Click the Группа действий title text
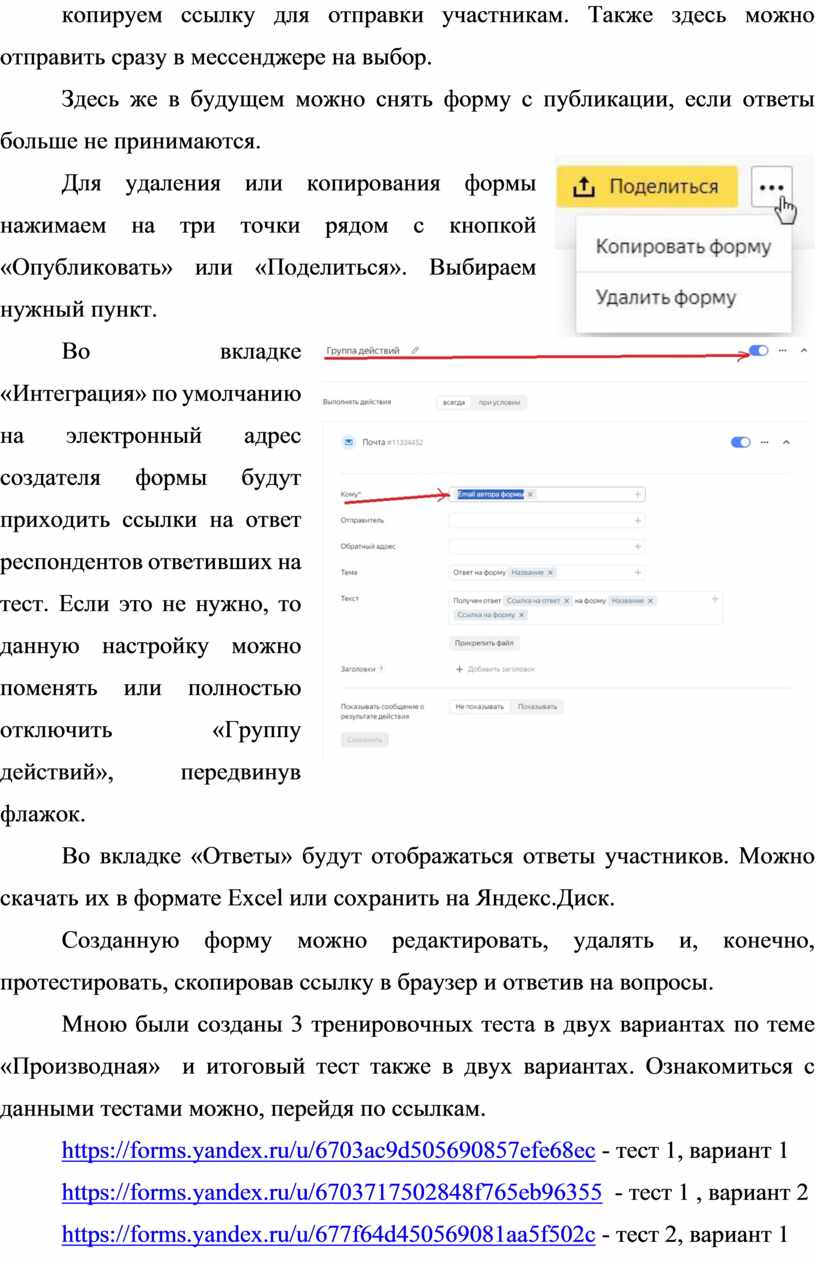 point(363,351)
